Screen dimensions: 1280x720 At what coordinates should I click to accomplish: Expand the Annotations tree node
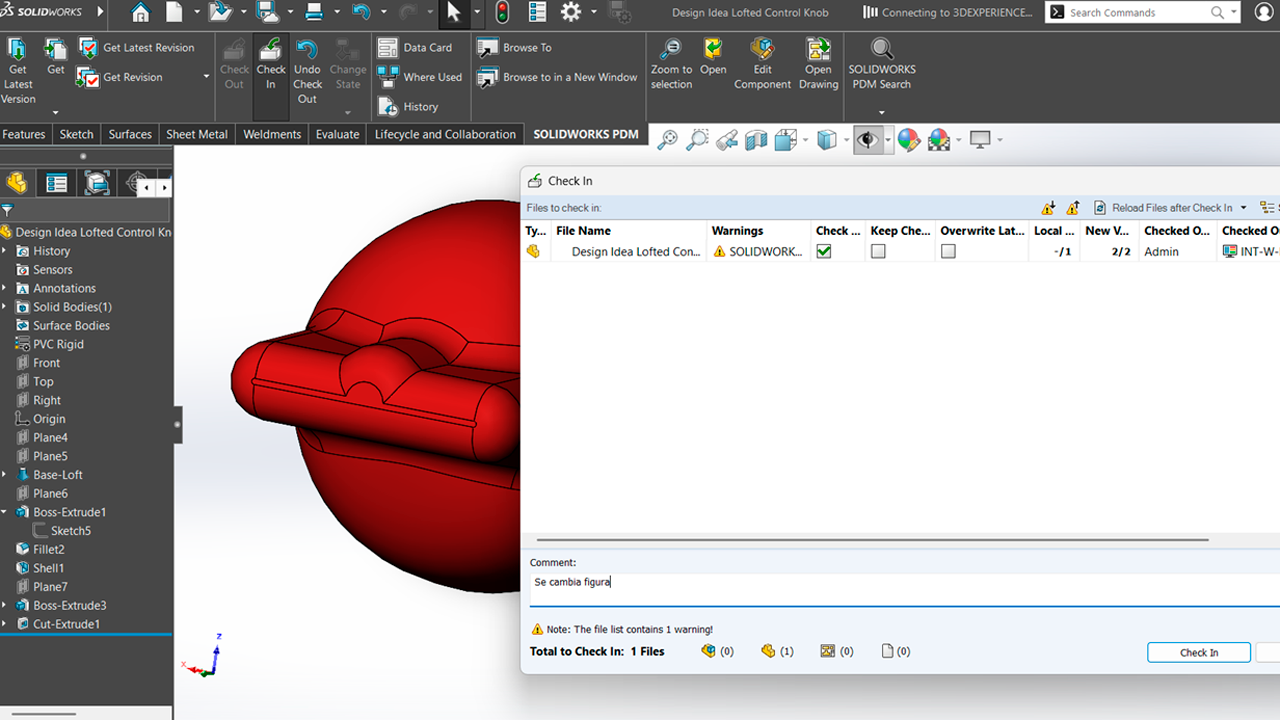(x=5, y=288)
